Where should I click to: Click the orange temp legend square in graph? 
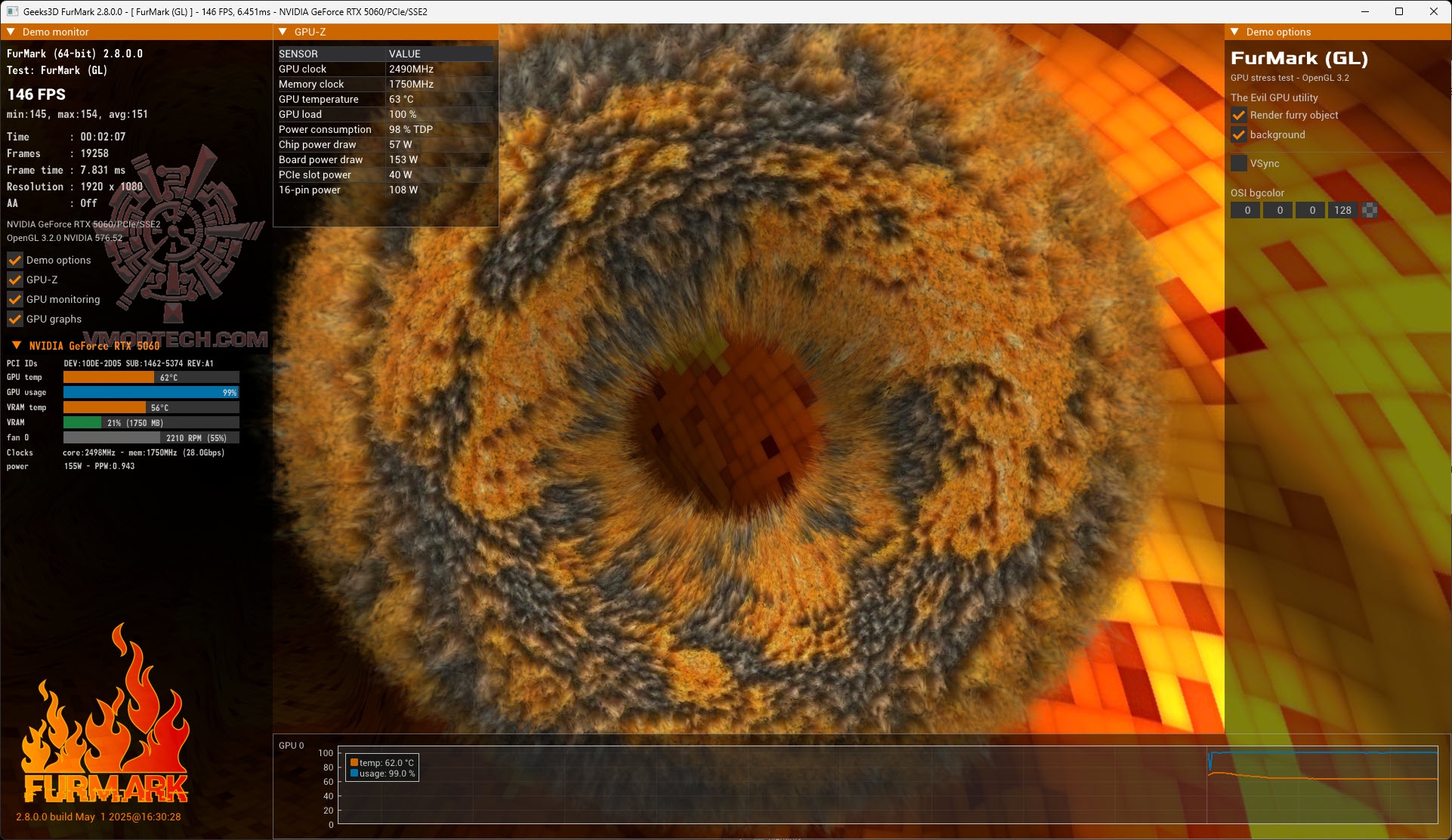point(354,762)
